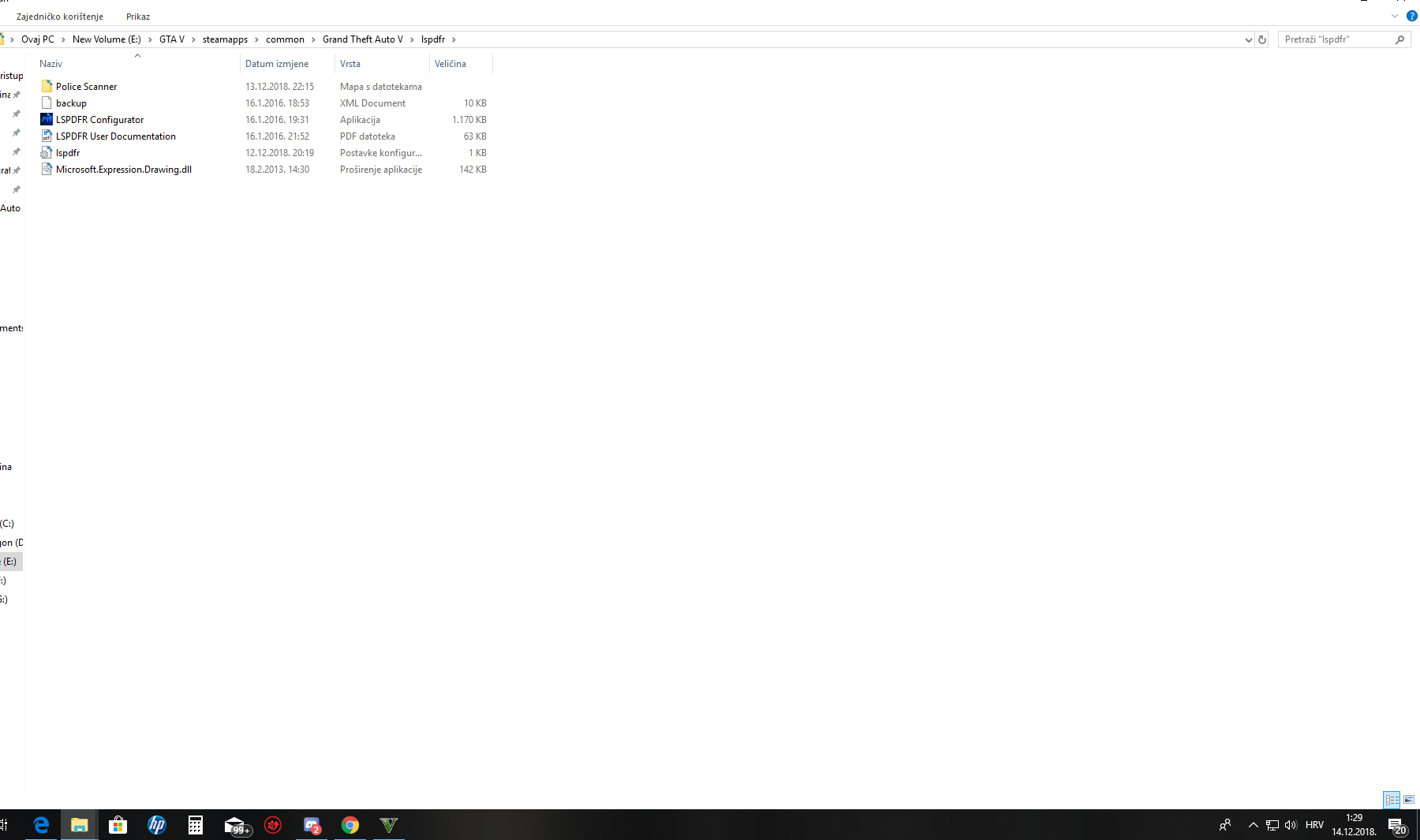1420x840 pixels.
Task: Open File Explorer from the taskbar
Action: [79, 825]
